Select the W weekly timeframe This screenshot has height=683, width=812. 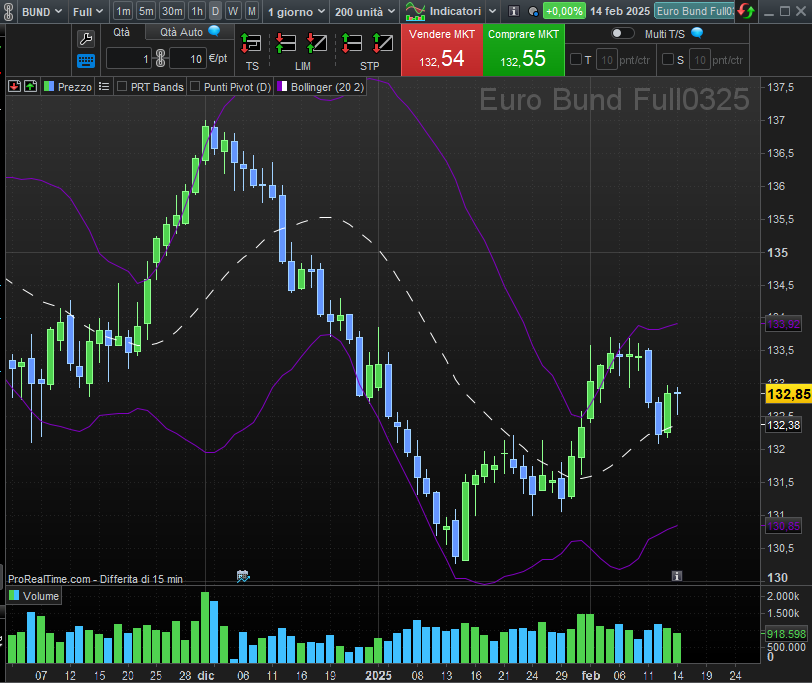[x=233, y=11]
